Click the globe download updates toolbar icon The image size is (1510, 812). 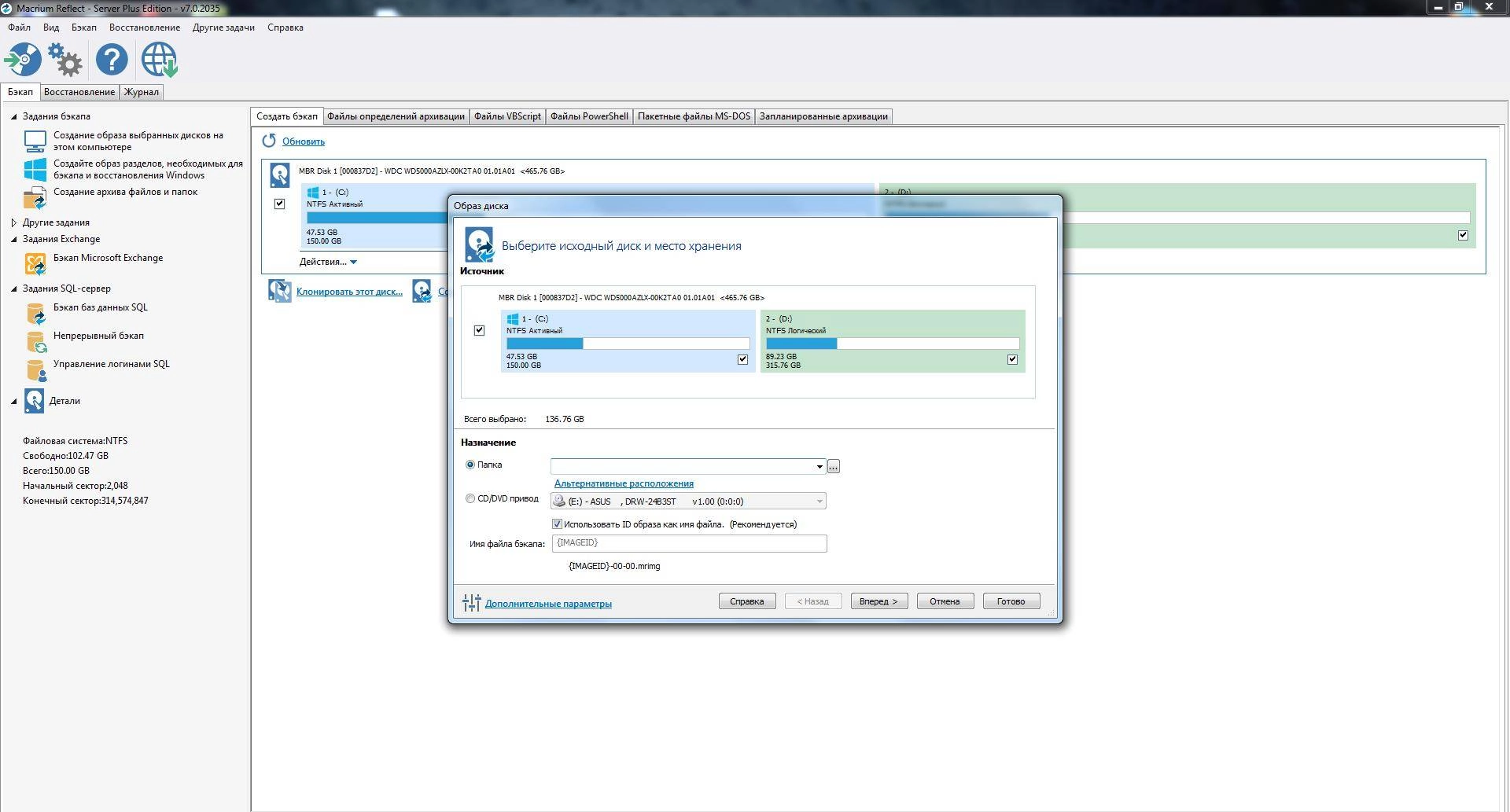click(159, 60)
